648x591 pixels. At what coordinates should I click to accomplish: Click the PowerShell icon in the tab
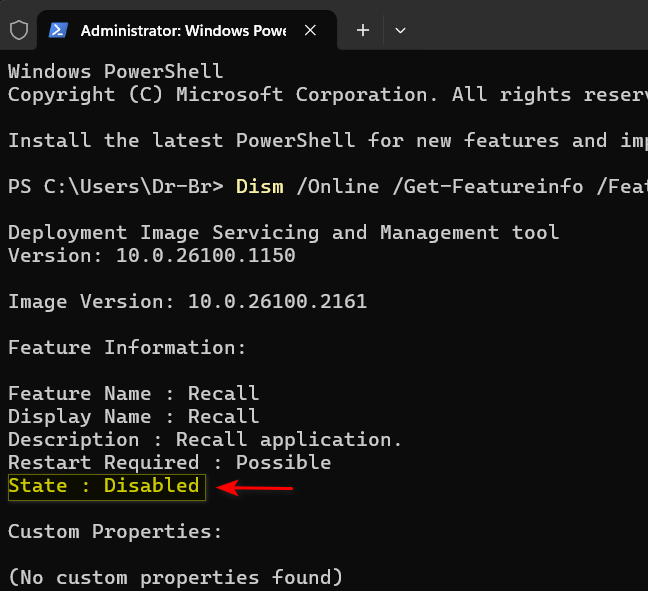58,30
